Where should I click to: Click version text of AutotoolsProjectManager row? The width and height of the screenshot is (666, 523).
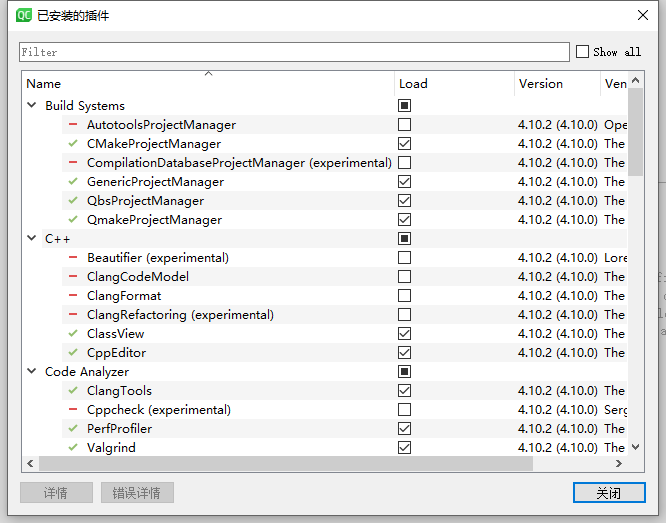point(558,124)
